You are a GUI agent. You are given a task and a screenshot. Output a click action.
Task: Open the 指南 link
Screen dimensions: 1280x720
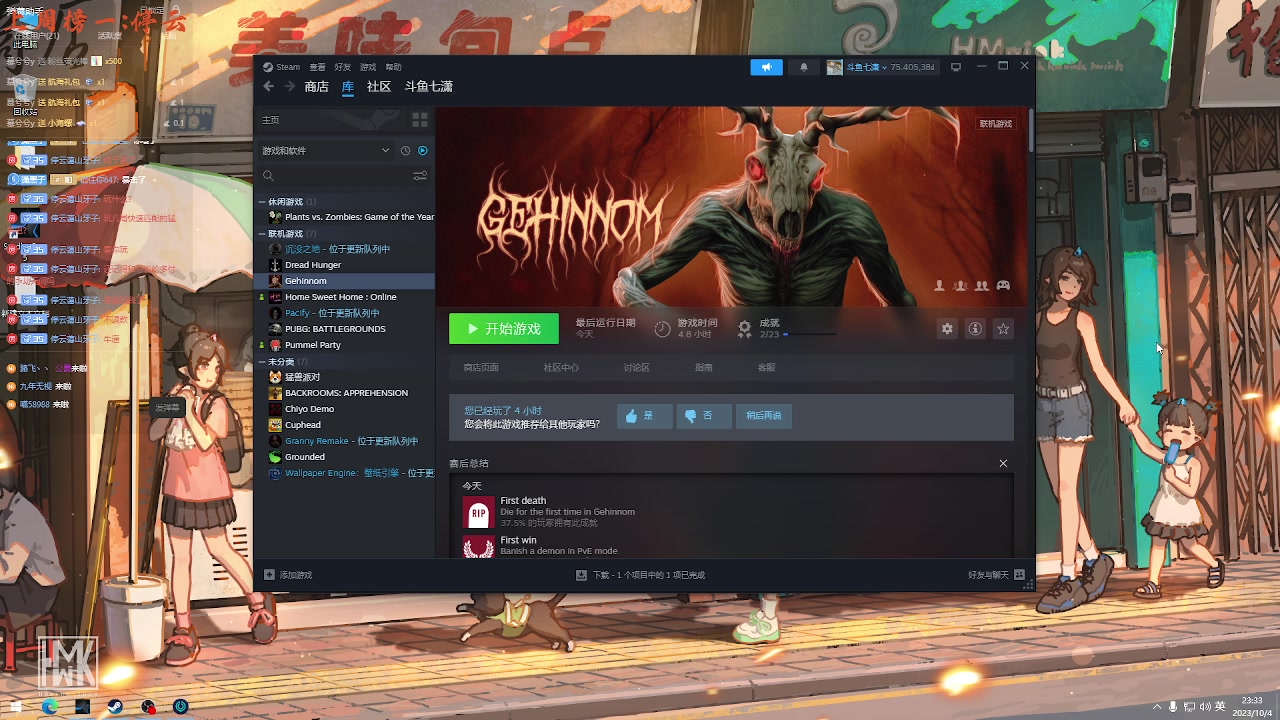coord(704,368)
